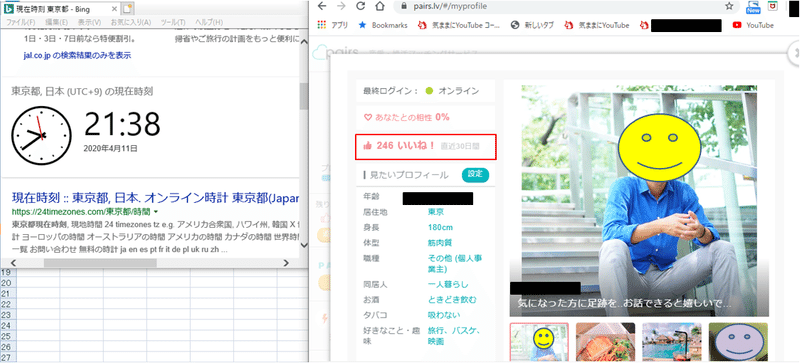
Task: Select the food photo thumbnail
Action: [605, 341]
